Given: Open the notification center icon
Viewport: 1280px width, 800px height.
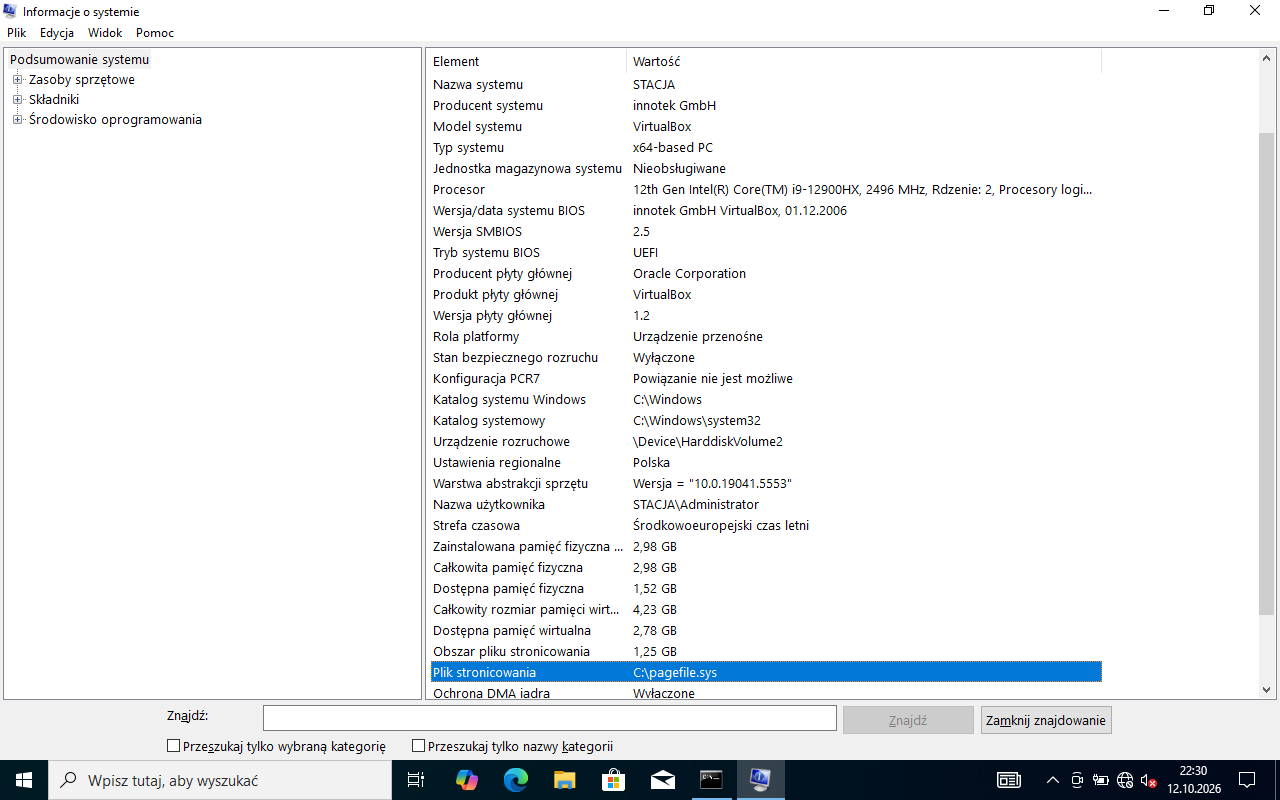Looking at the screenshot, I should [x=1247, y=780].
